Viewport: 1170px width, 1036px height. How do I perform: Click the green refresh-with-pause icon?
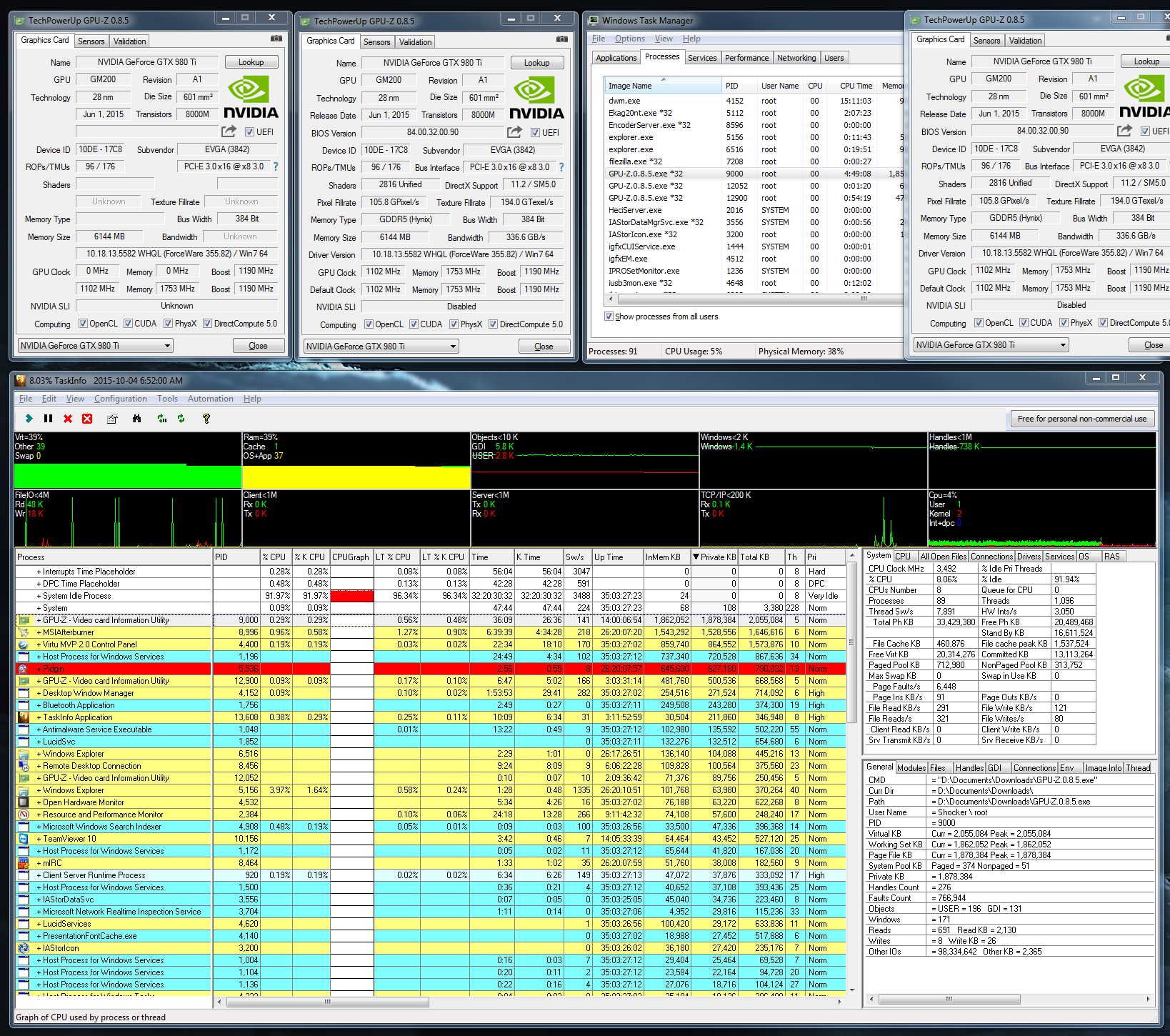coord(162,419)
